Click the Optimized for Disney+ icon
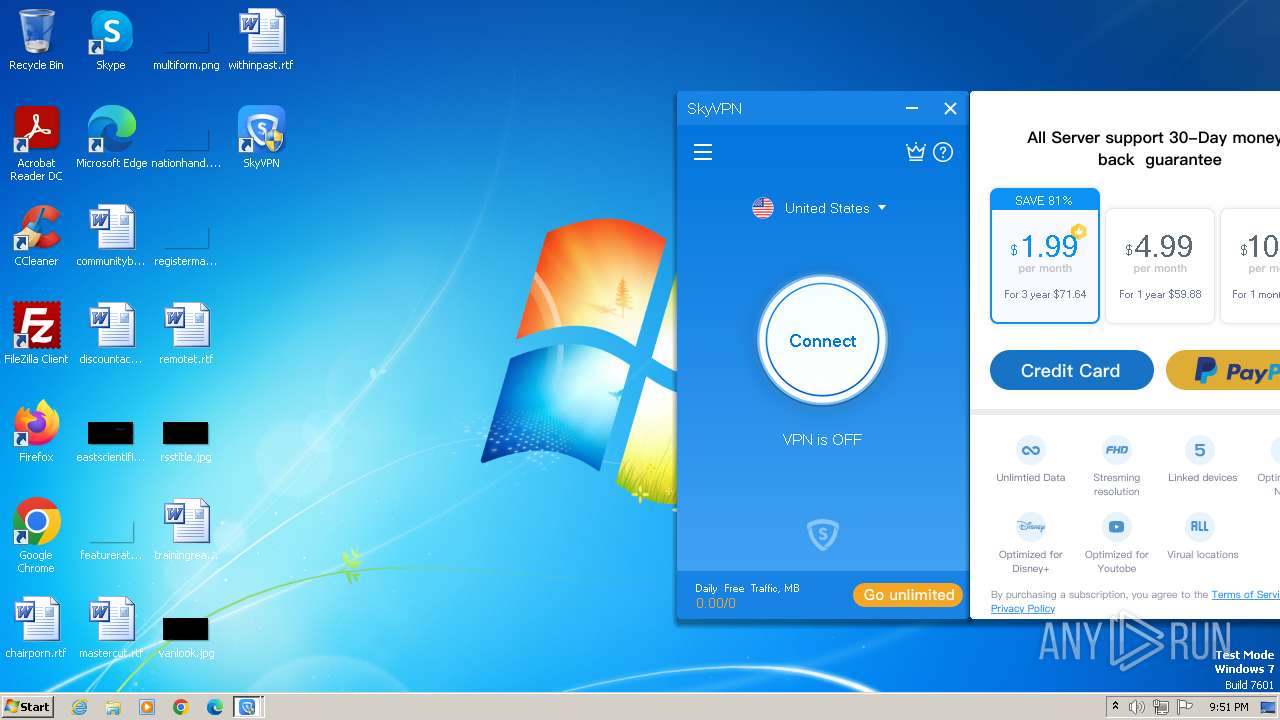 tap(1030, 526)
